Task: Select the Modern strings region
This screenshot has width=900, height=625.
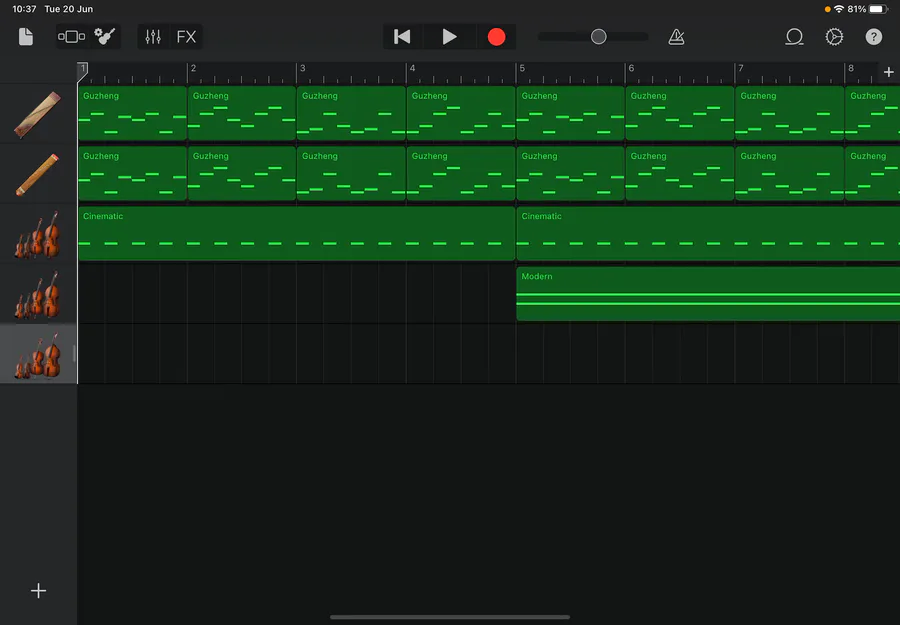Action: tap(708, 294)
